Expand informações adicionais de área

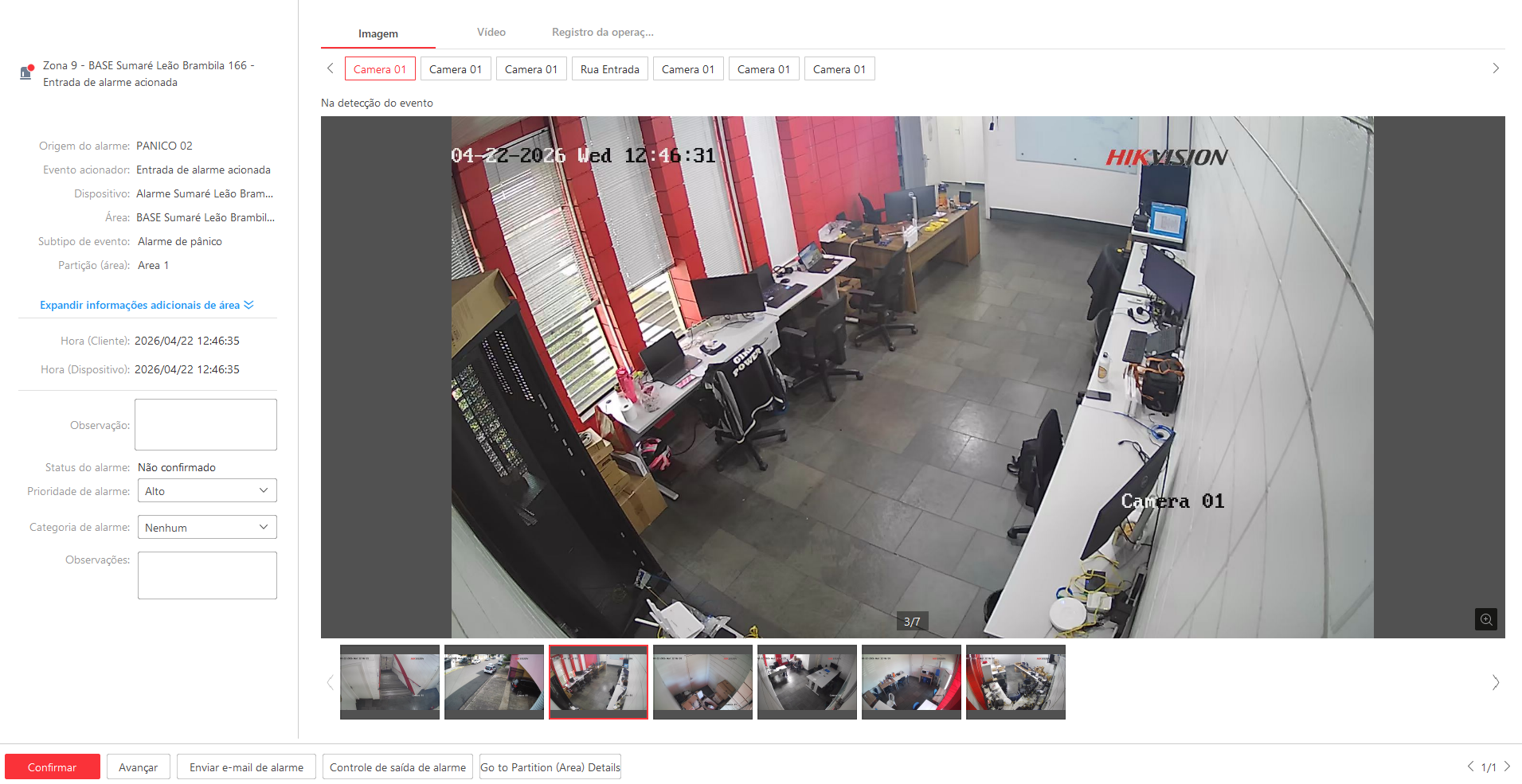pos(147,305)
